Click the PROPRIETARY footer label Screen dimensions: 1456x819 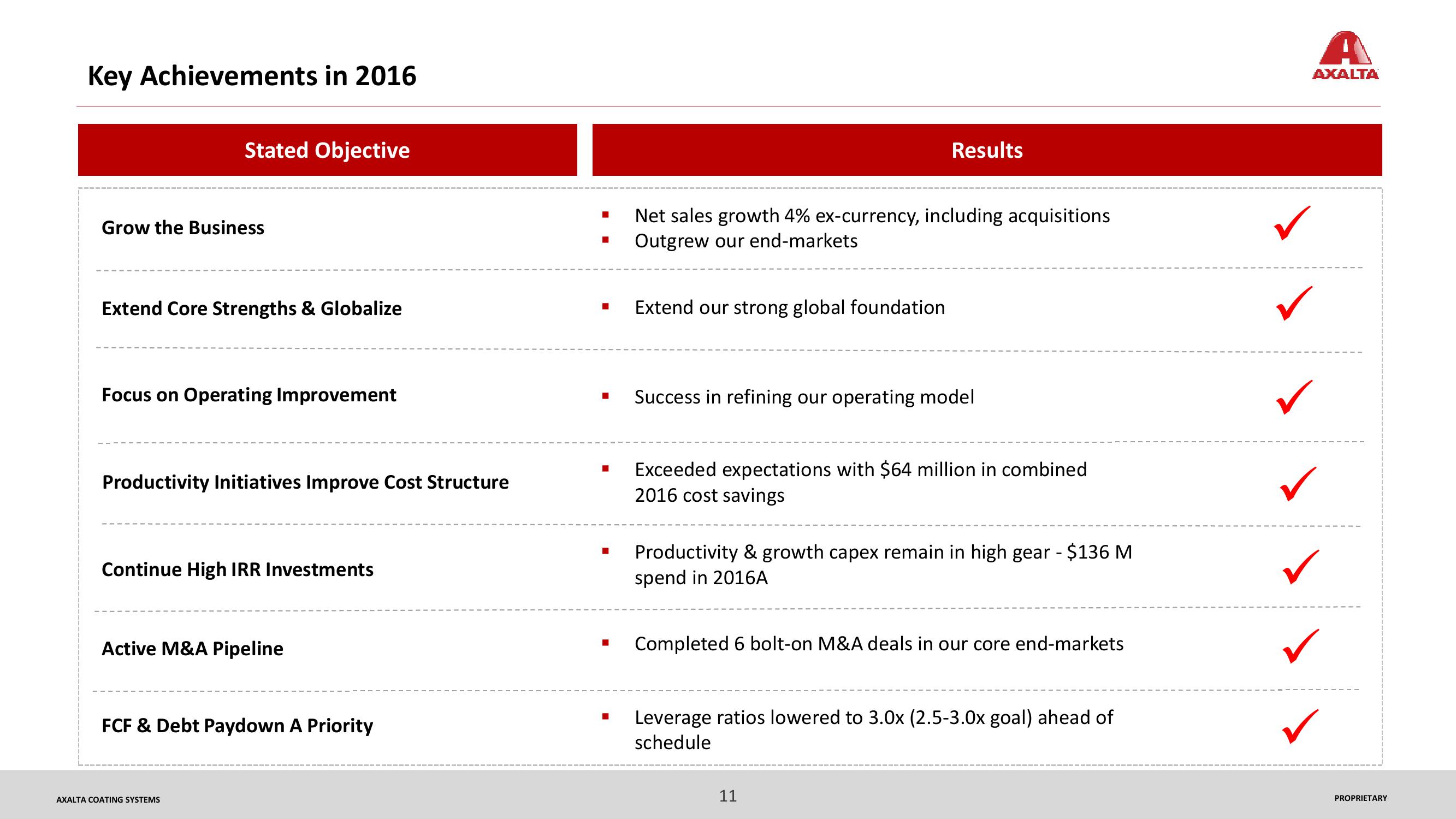1360,798
